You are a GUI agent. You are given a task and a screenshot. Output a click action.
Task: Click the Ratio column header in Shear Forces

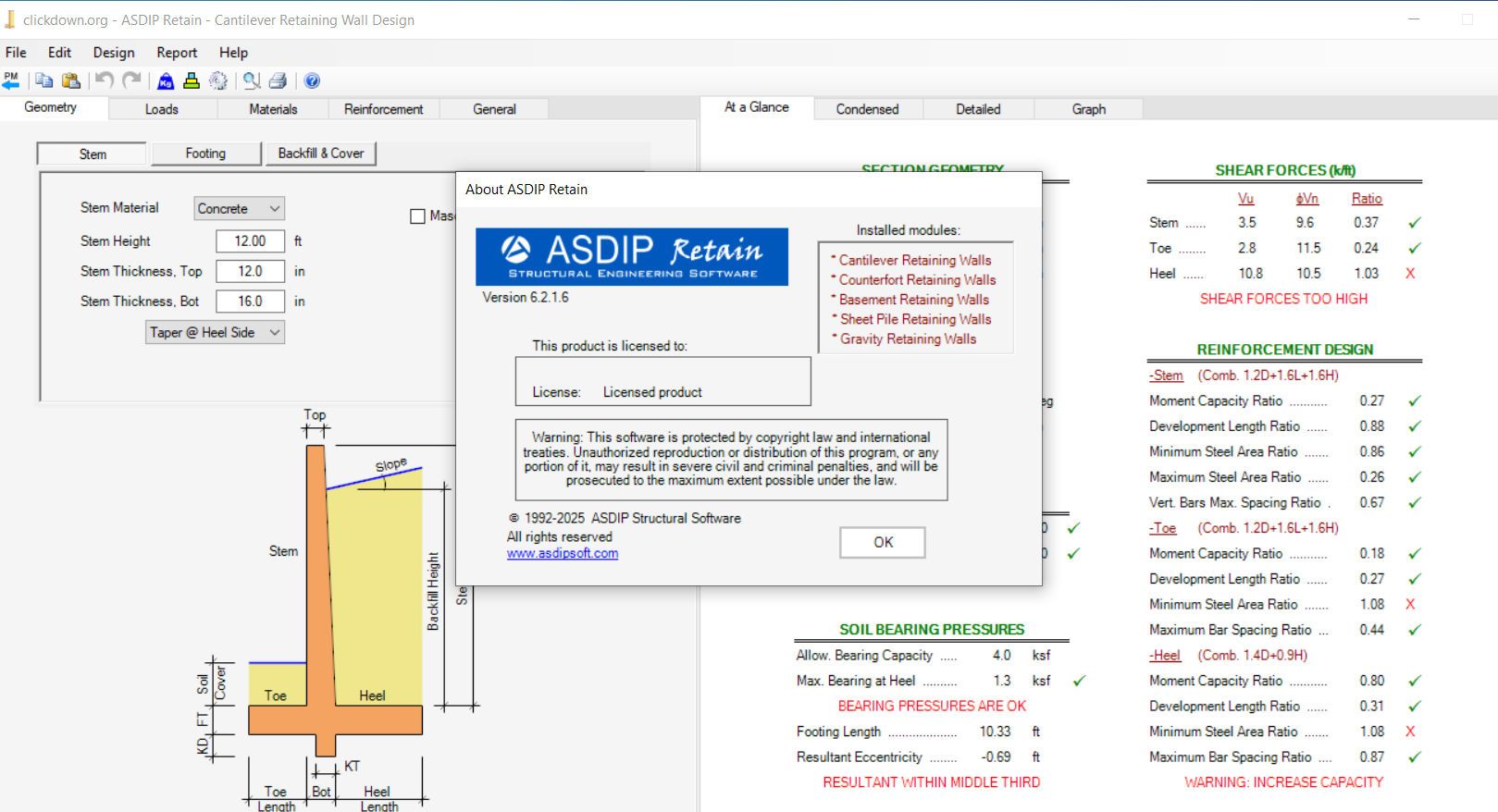tap(1367, 199)
